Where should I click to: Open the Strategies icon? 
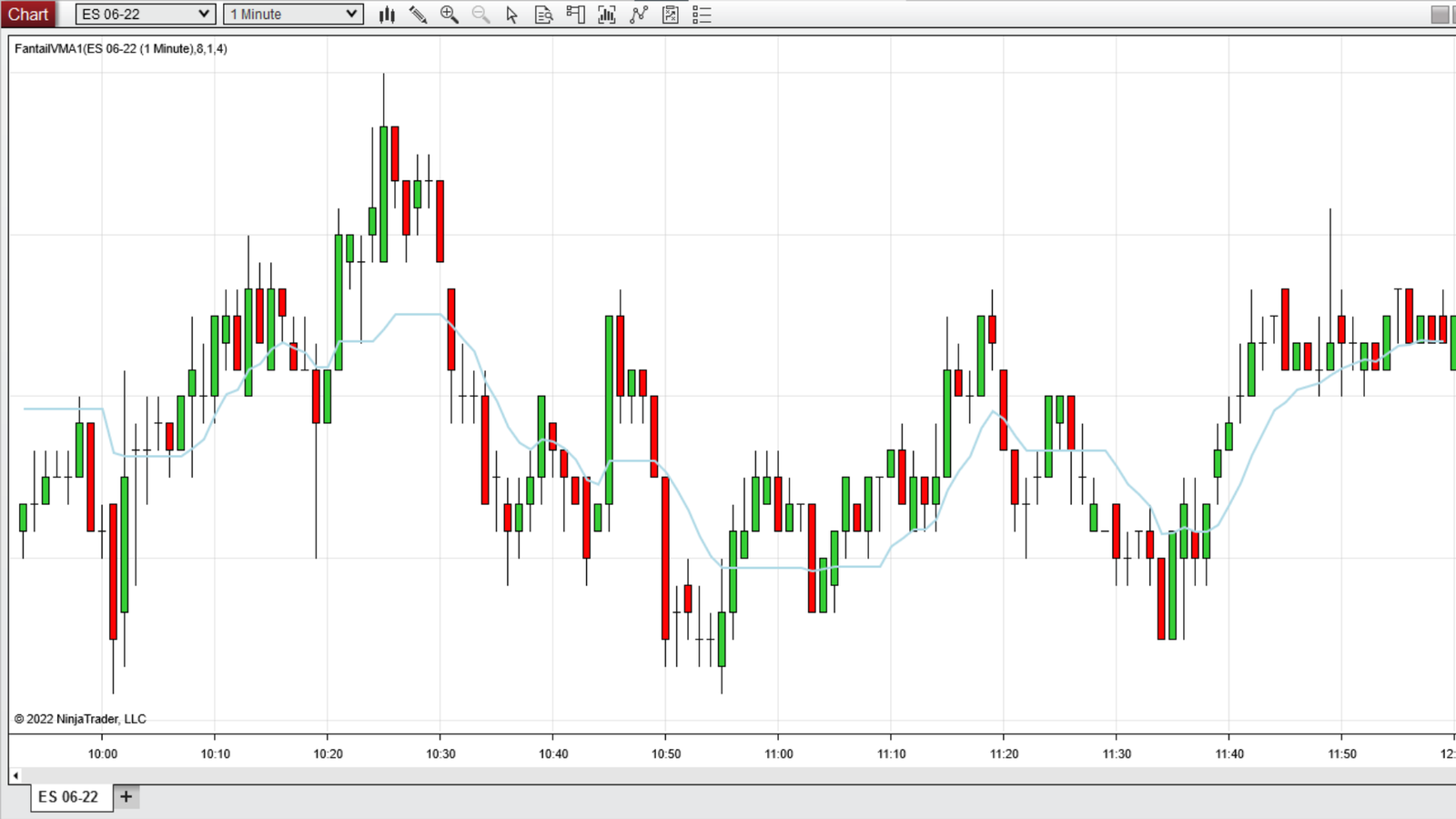[x=671, y=15]
